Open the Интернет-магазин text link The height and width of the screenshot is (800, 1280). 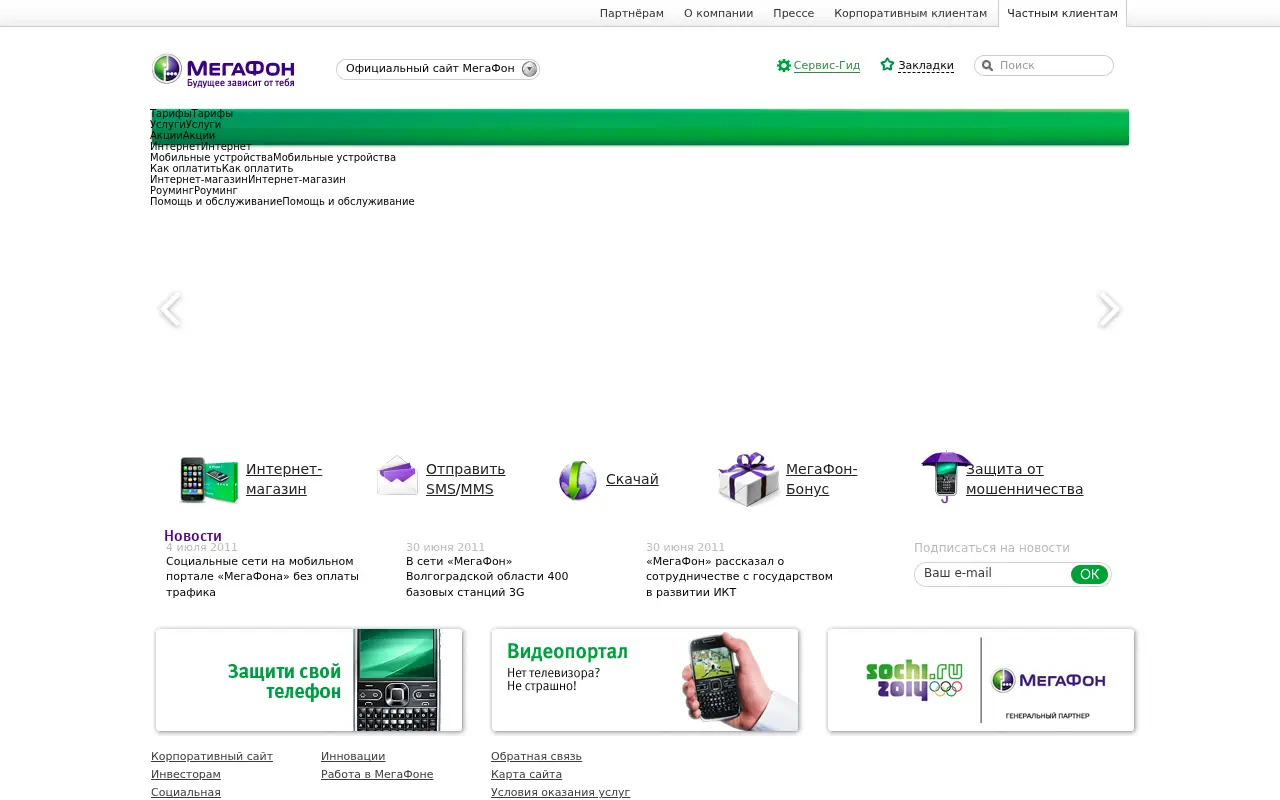(x=284, y=479)
